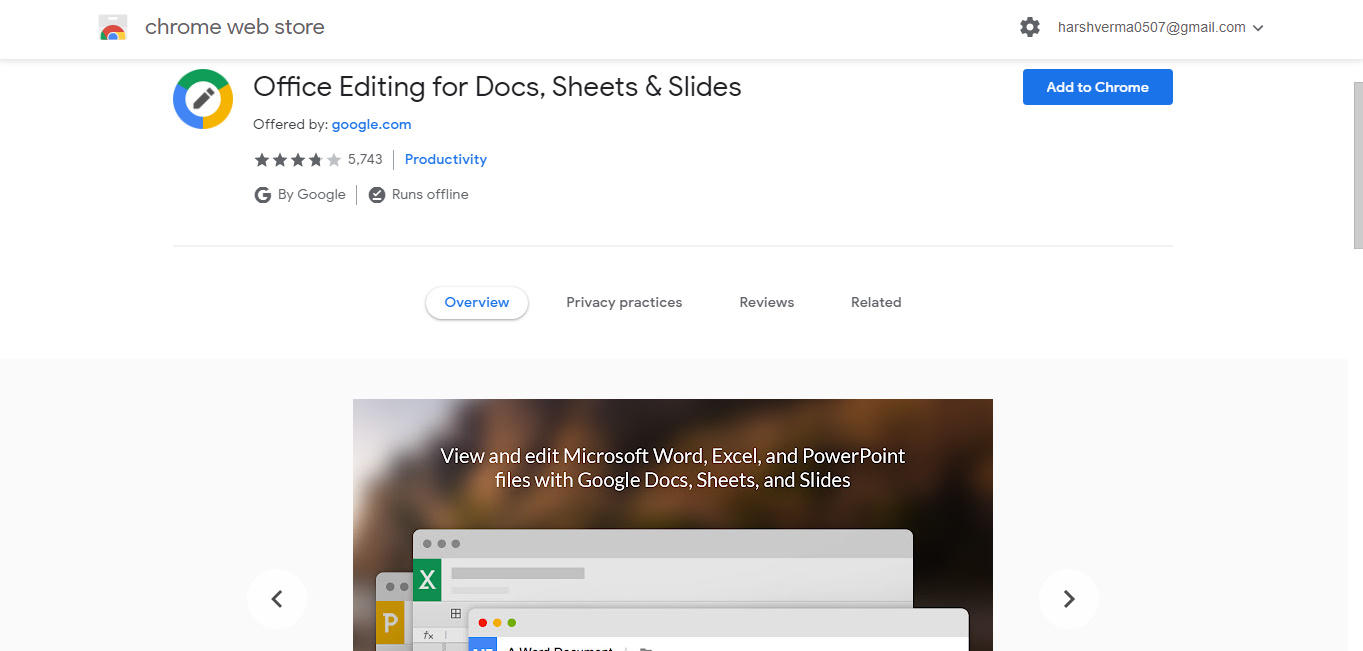Click the Runs offline checkmark icon
This screenshot has height=651, width=1363.
[x=377, y=195]
